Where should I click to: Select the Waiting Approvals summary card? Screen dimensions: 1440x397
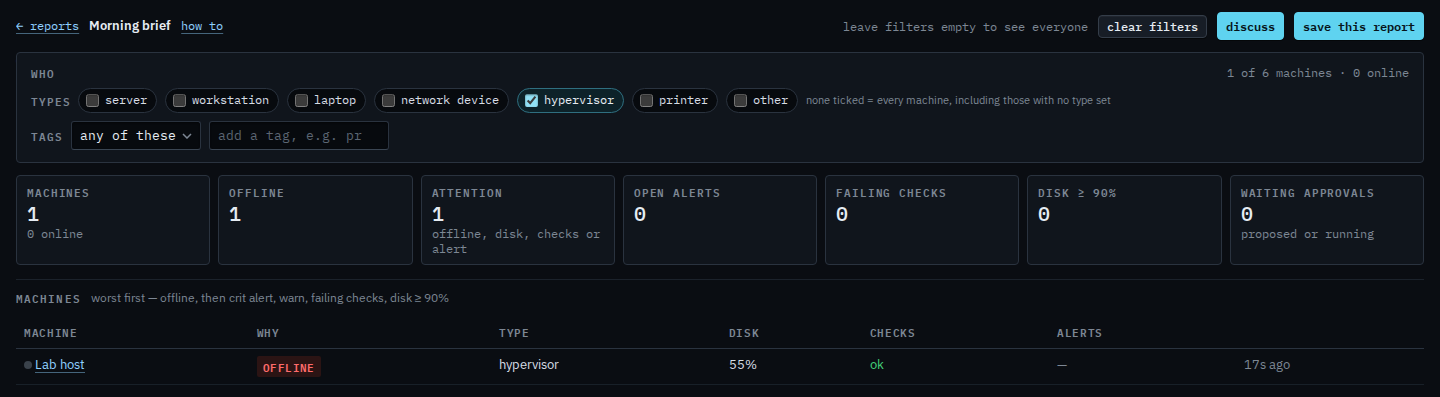click(x=1326, y=220)
